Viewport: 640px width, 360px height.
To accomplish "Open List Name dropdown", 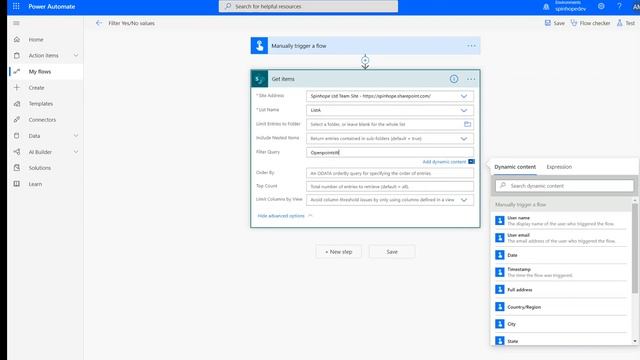I will (464, 110).
